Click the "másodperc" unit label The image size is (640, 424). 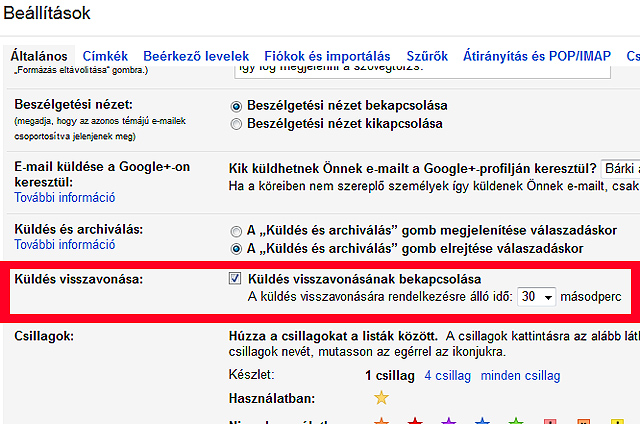point(591,297)
